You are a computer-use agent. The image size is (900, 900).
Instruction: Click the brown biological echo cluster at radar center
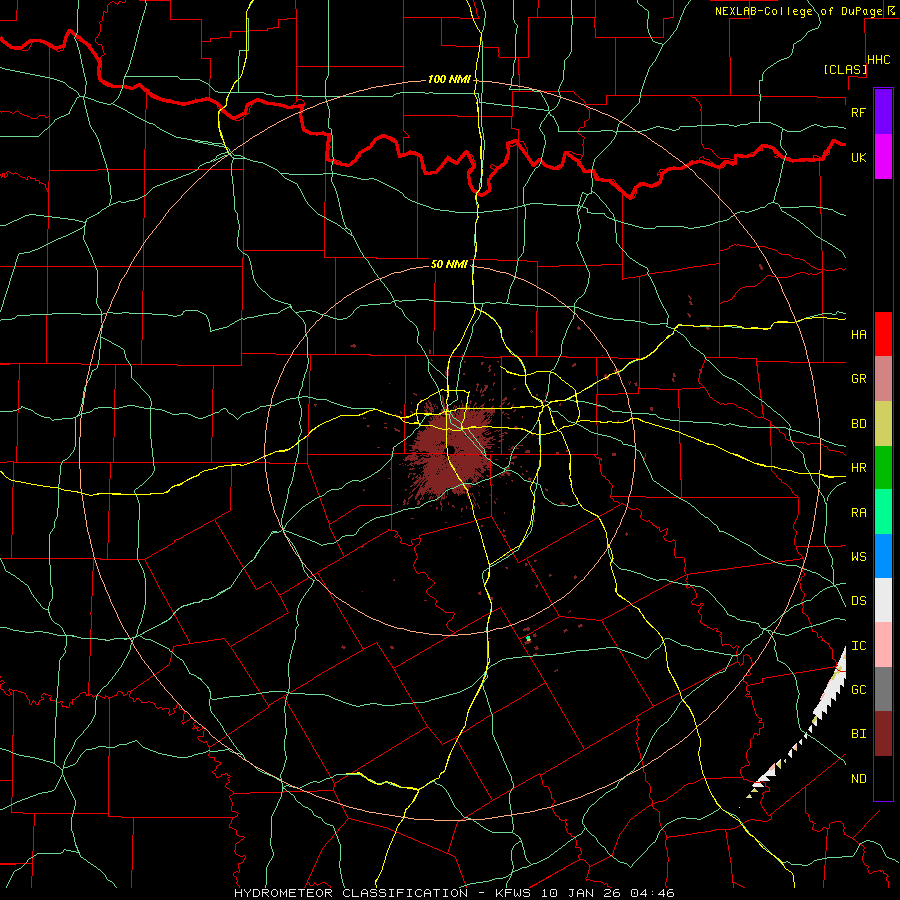point(451,453)
